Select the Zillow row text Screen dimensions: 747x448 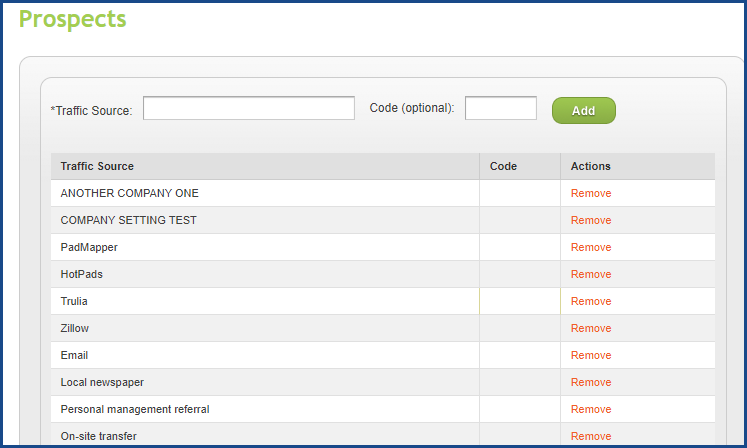click(75, 328)
